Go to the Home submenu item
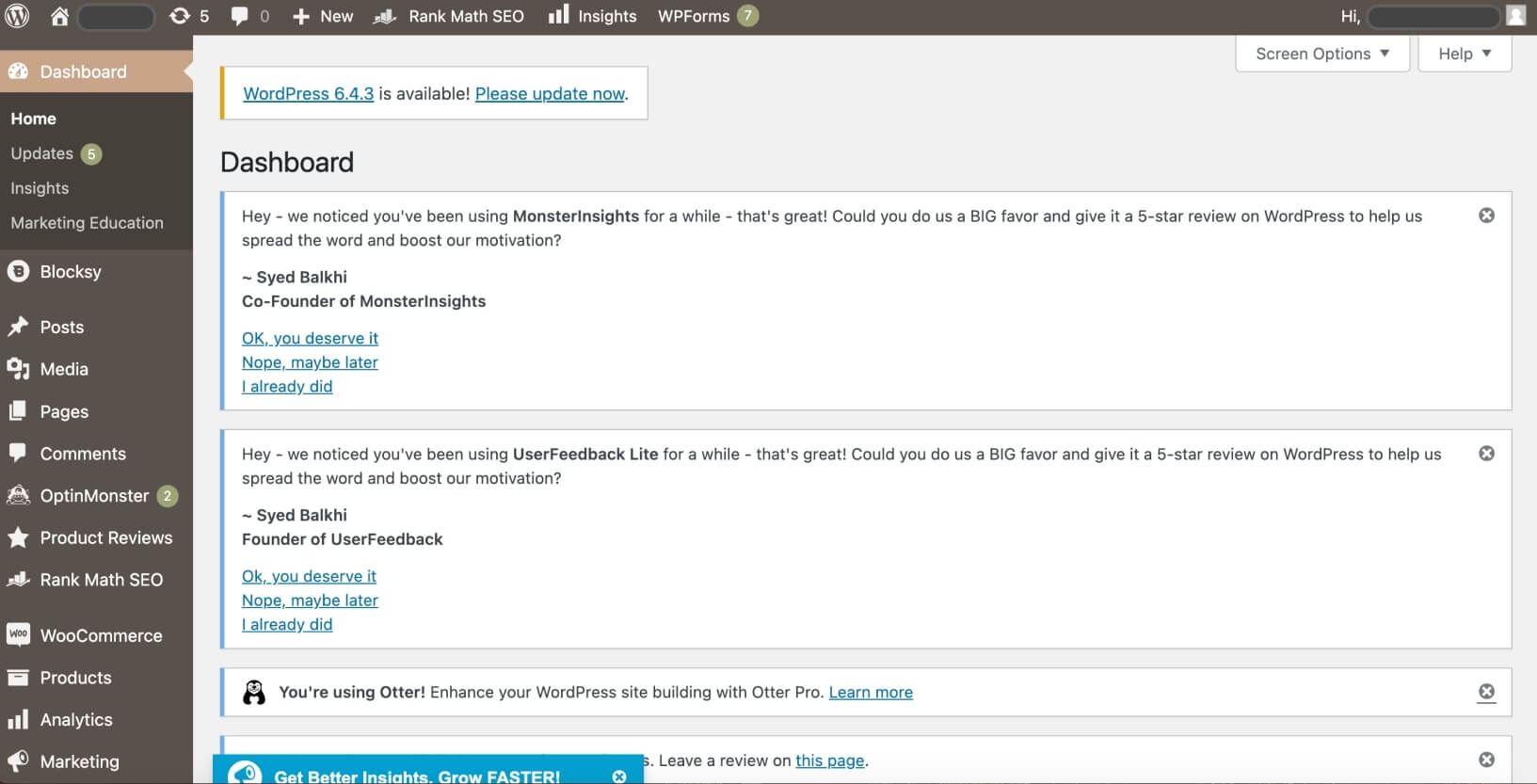This screenshot has width=1537, height=784. click(33, 119)
